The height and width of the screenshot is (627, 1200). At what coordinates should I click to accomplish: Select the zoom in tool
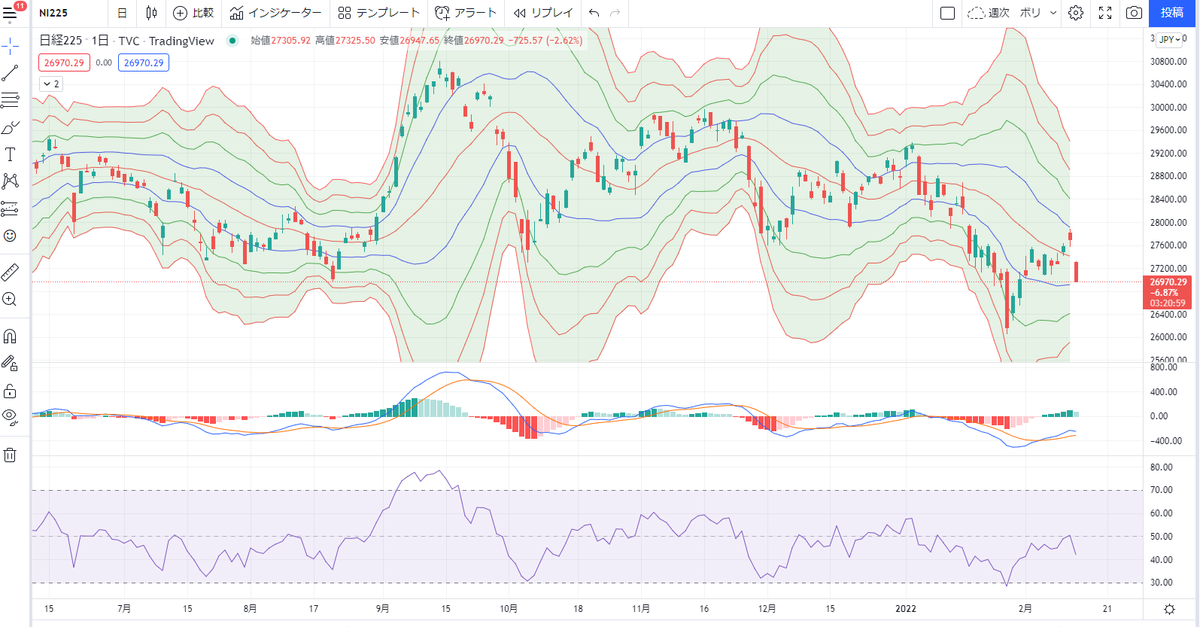tap(10, 299)
